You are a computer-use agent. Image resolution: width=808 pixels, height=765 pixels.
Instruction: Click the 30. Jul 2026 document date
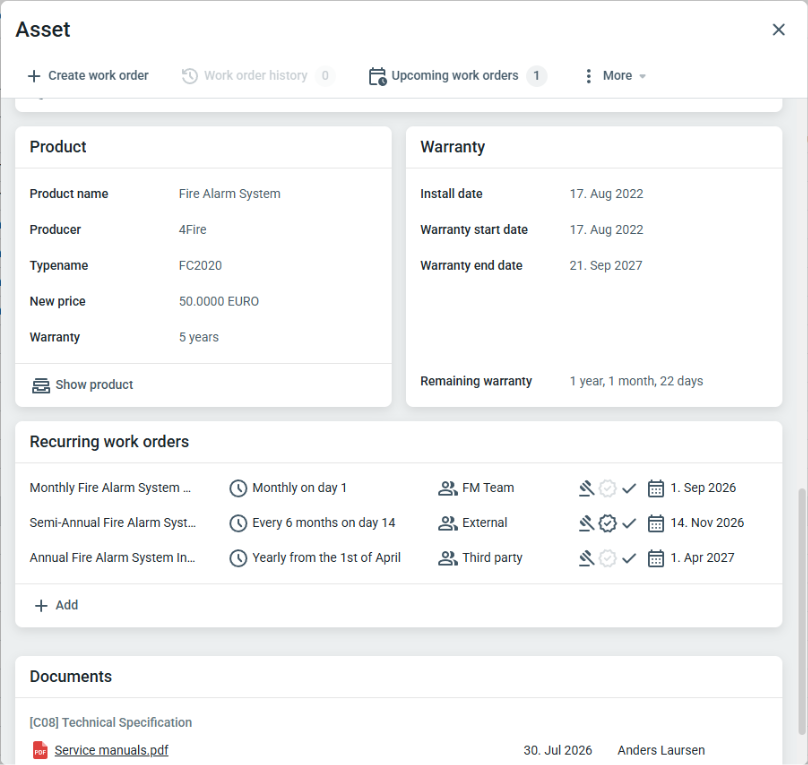pyautogui.click(x=558, y=751)
